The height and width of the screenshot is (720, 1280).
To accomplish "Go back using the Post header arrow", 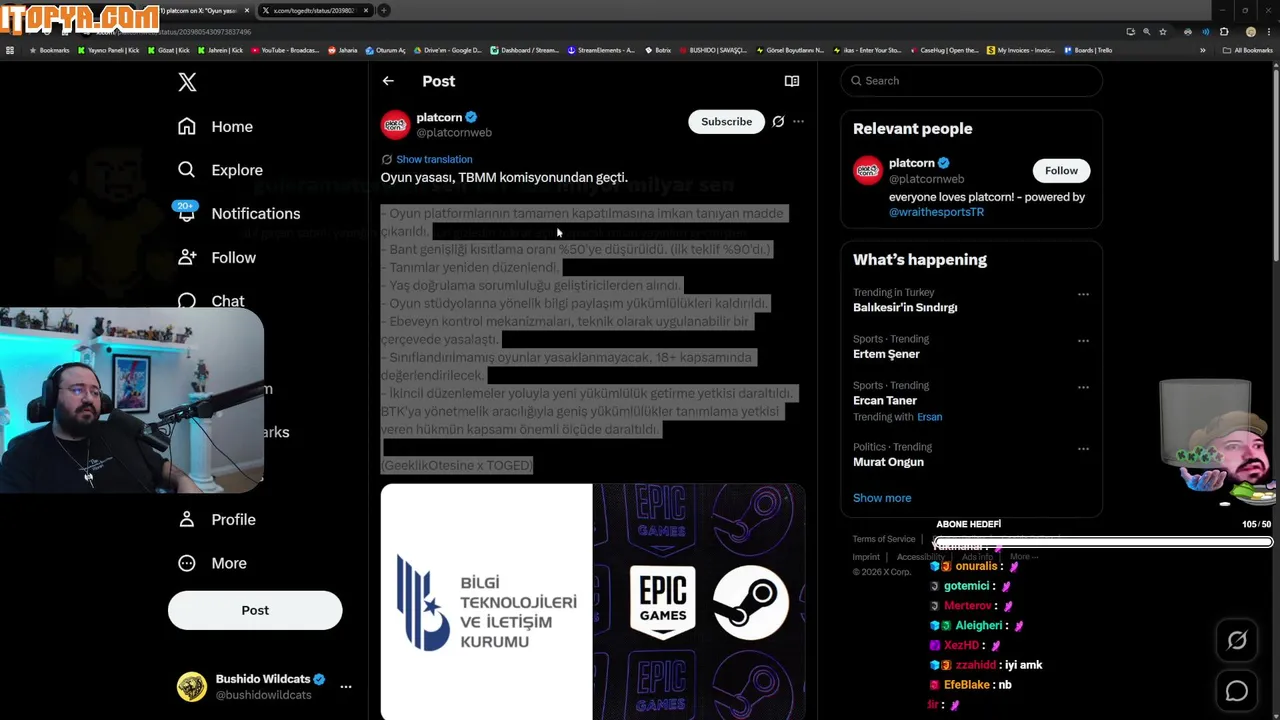I will [388, 81].
